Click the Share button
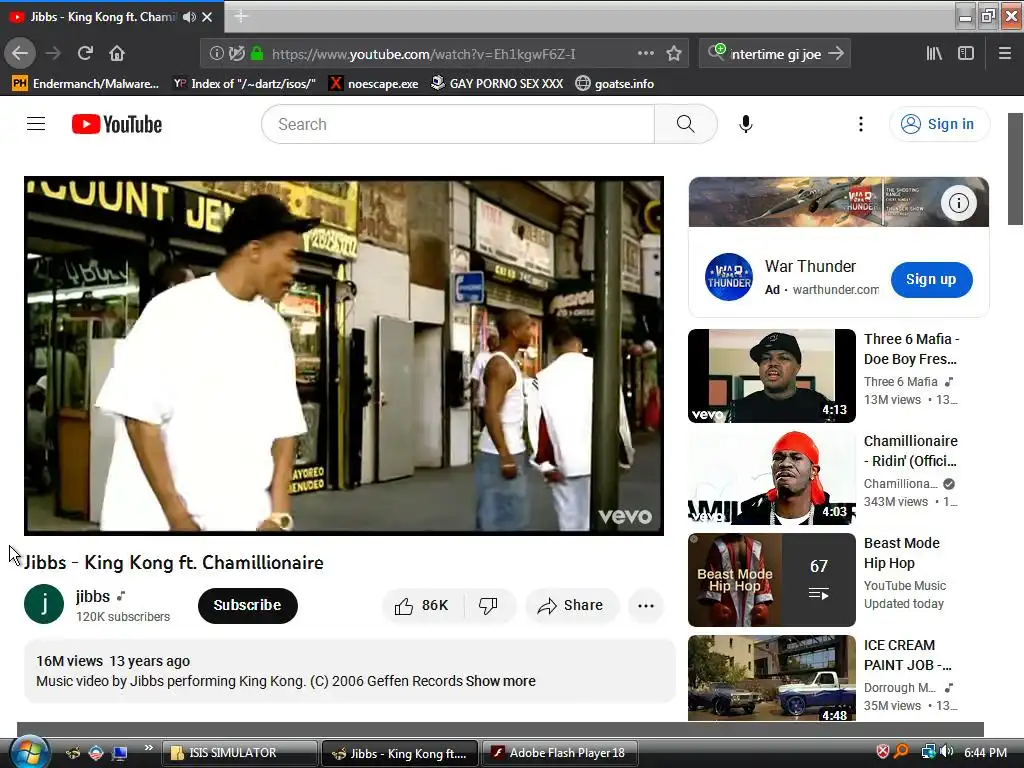 click(571, 605)
